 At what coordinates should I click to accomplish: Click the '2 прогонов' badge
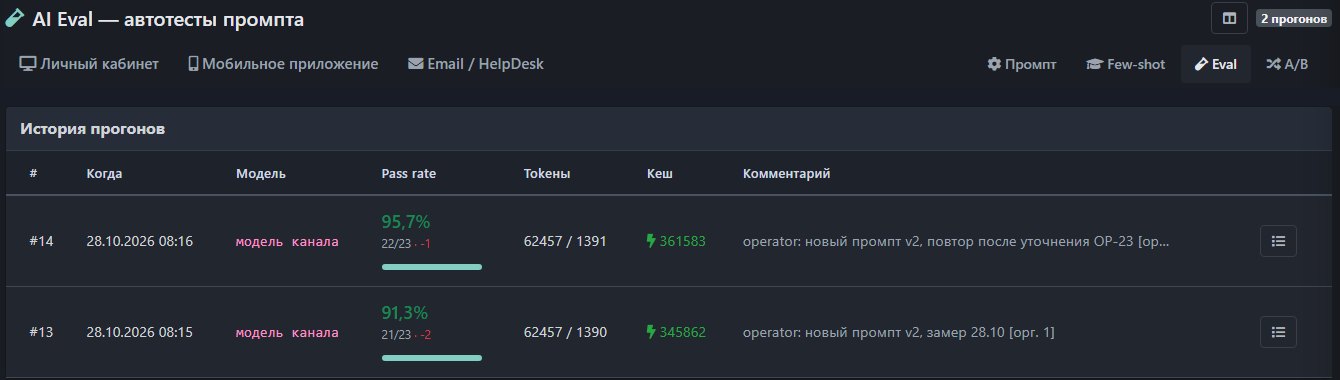pyautogui.click(x=1293, y=19)
